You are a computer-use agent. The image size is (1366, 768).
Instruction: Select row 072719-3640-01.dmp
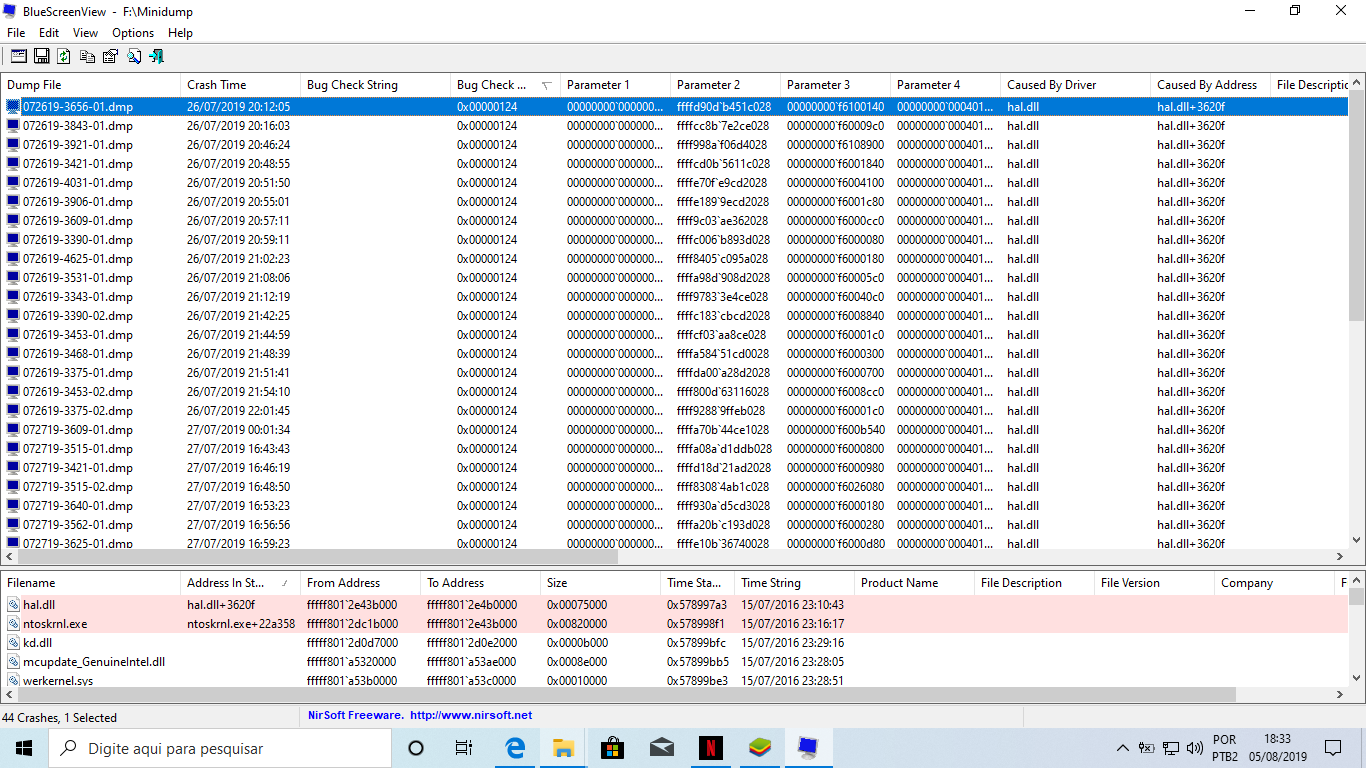coord(675,506)
